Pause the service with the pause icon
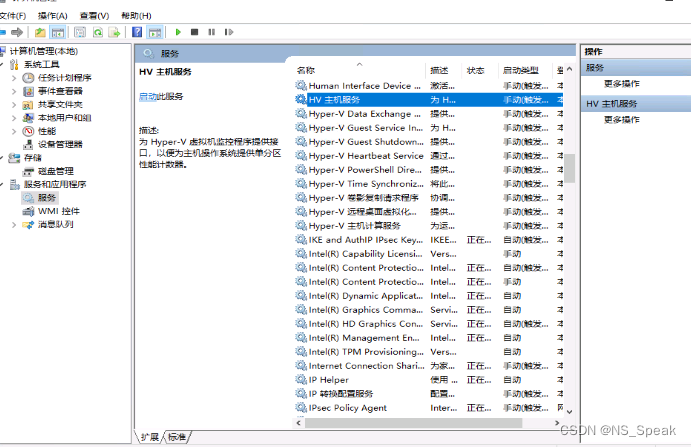The image size is (691, 447). pyautogui.click(x=212, y=32)
